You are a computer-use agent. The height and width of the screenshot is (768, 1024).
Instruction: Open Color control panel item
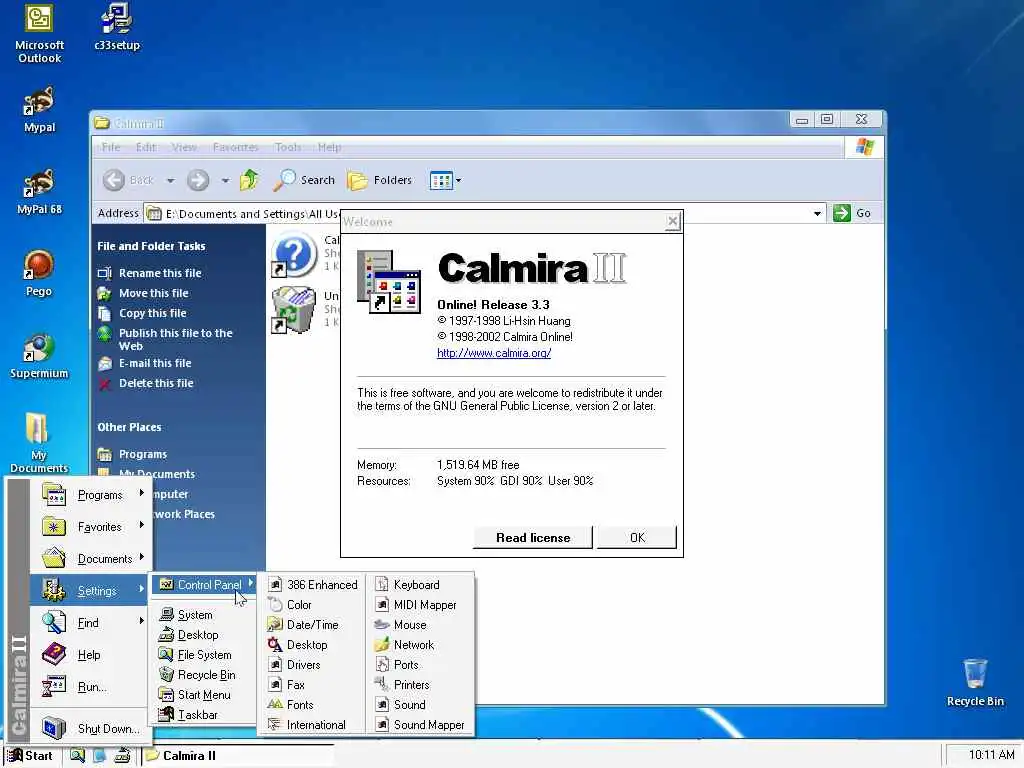click(313, 605)
